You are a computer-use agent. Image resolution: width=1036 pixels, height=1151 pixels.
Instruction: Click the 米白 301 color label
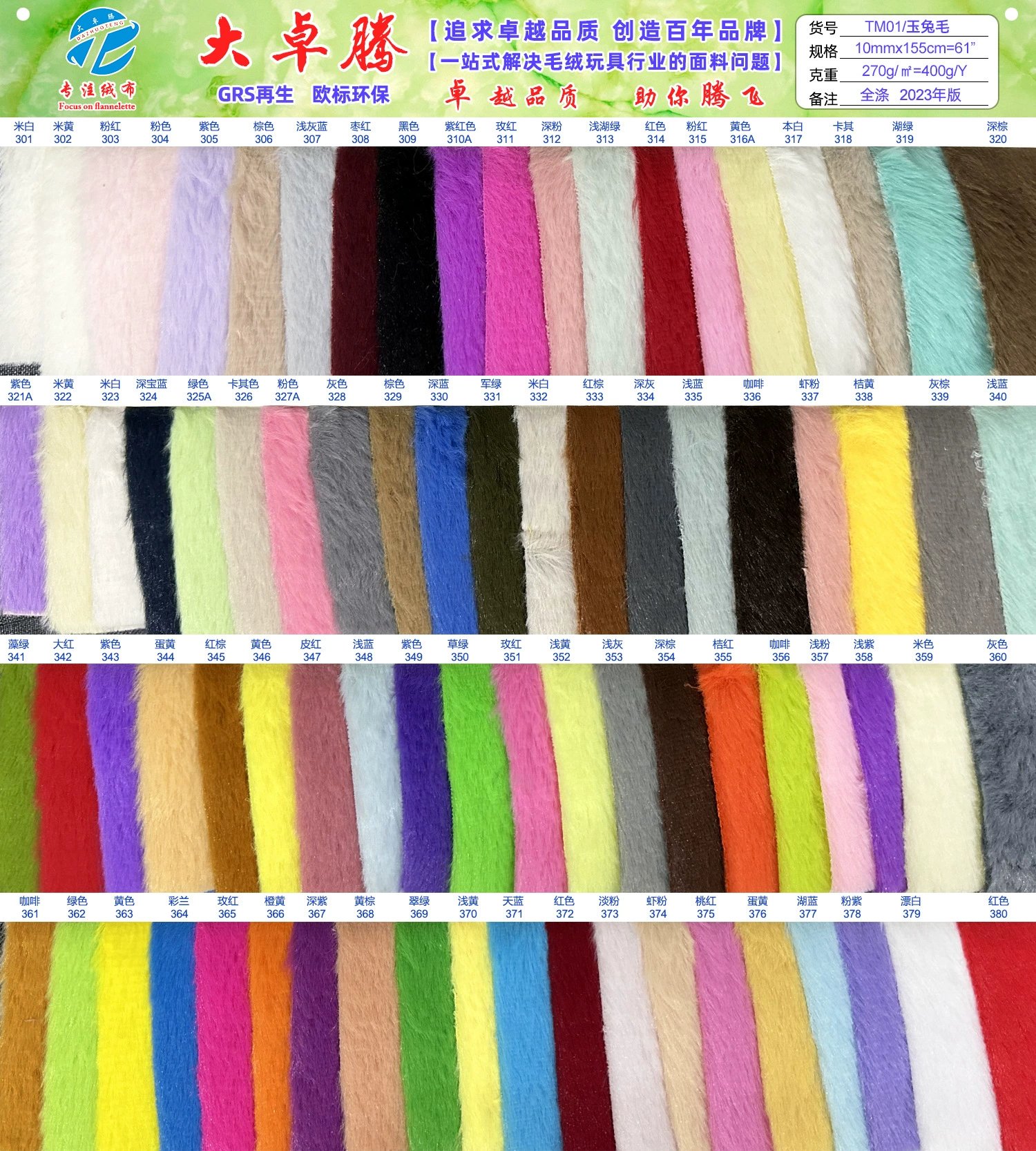click(x=23, y=133)
